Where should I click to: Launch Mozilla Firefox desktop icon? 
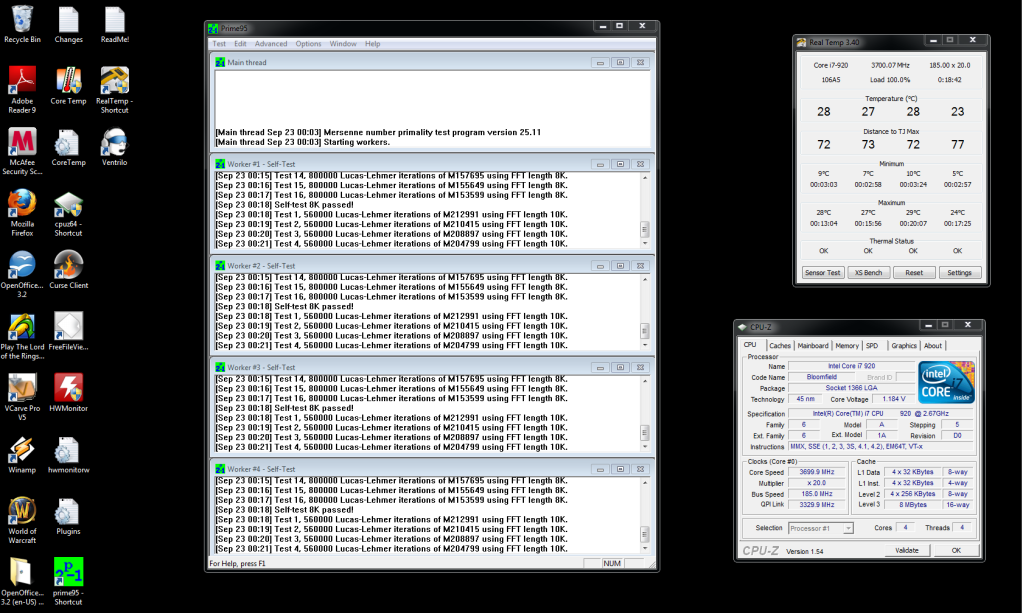pyautogui.click(x=22, y=213)
